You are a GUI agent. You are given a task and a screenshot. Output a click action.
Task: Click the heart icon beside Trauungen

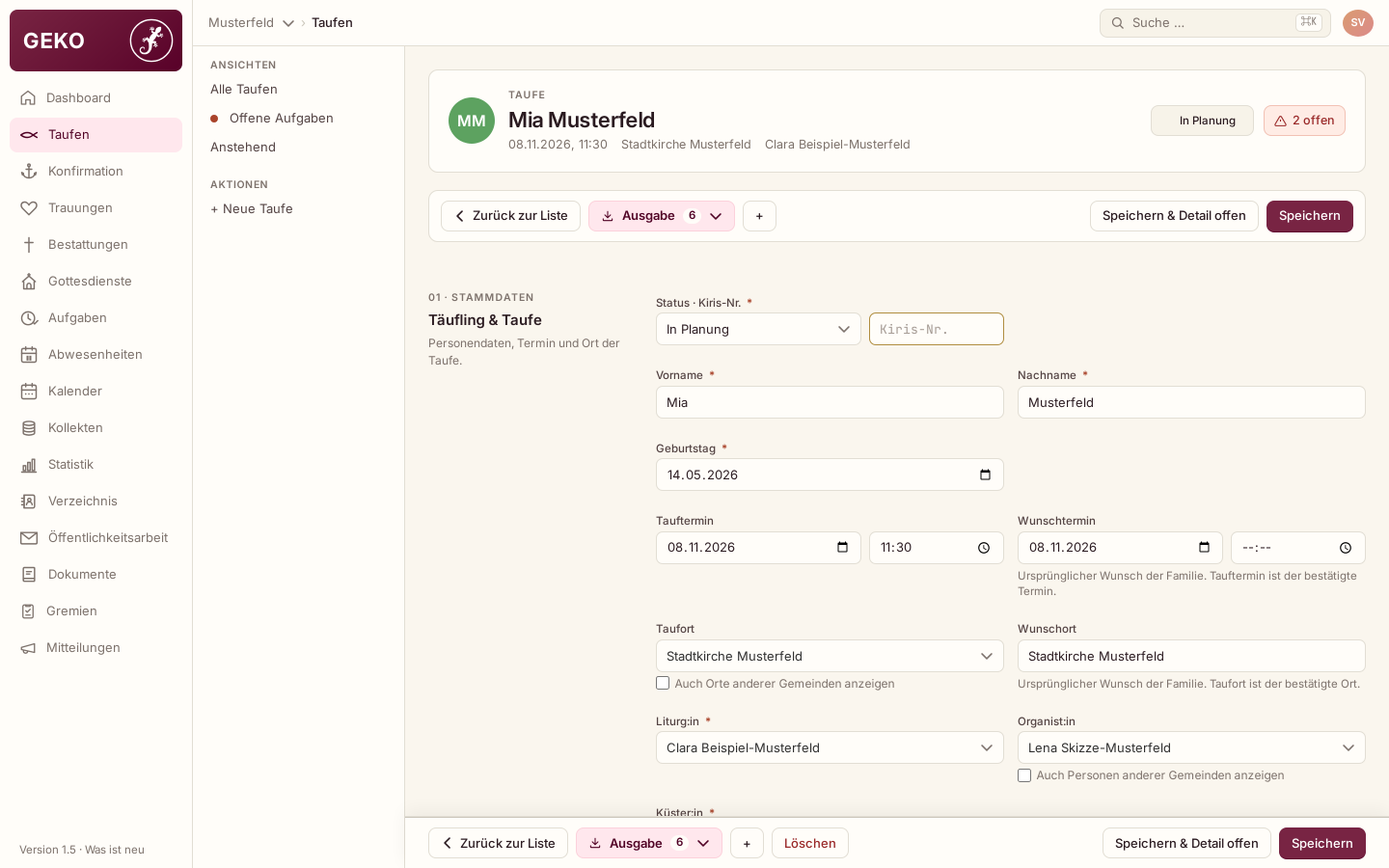pos(29,207)
